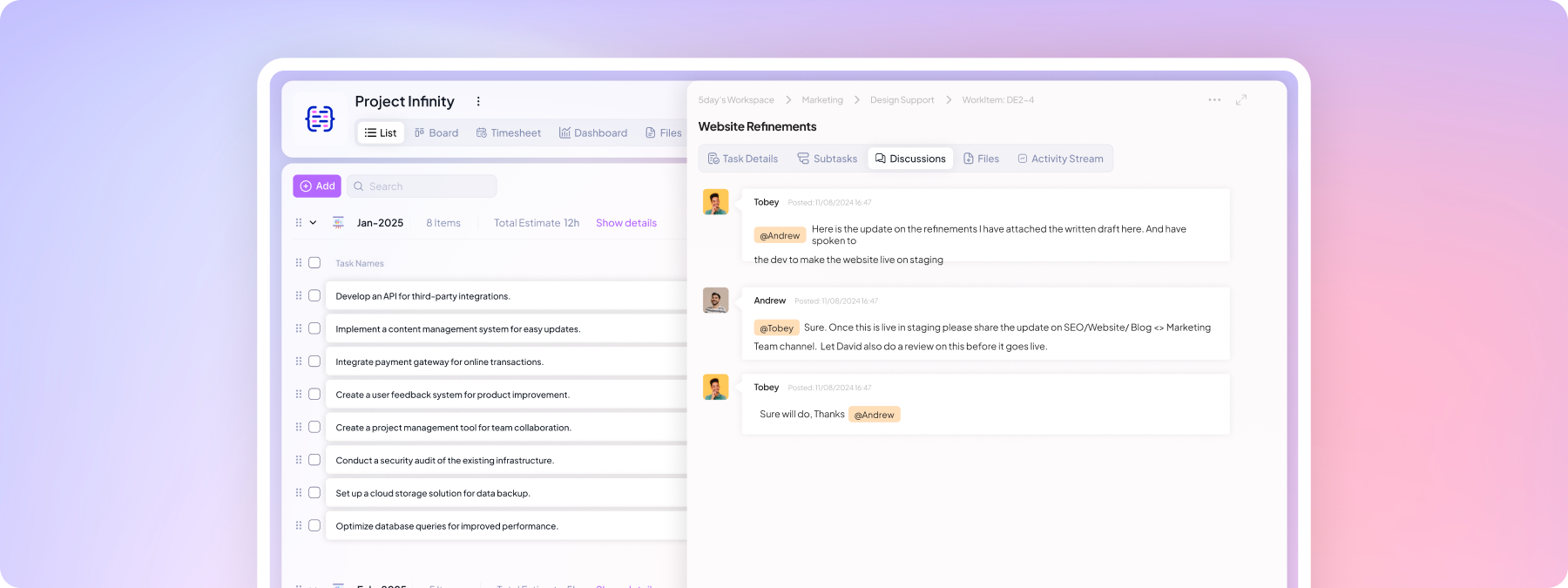Click Andrew's avatar on his comment

point(715,301)
